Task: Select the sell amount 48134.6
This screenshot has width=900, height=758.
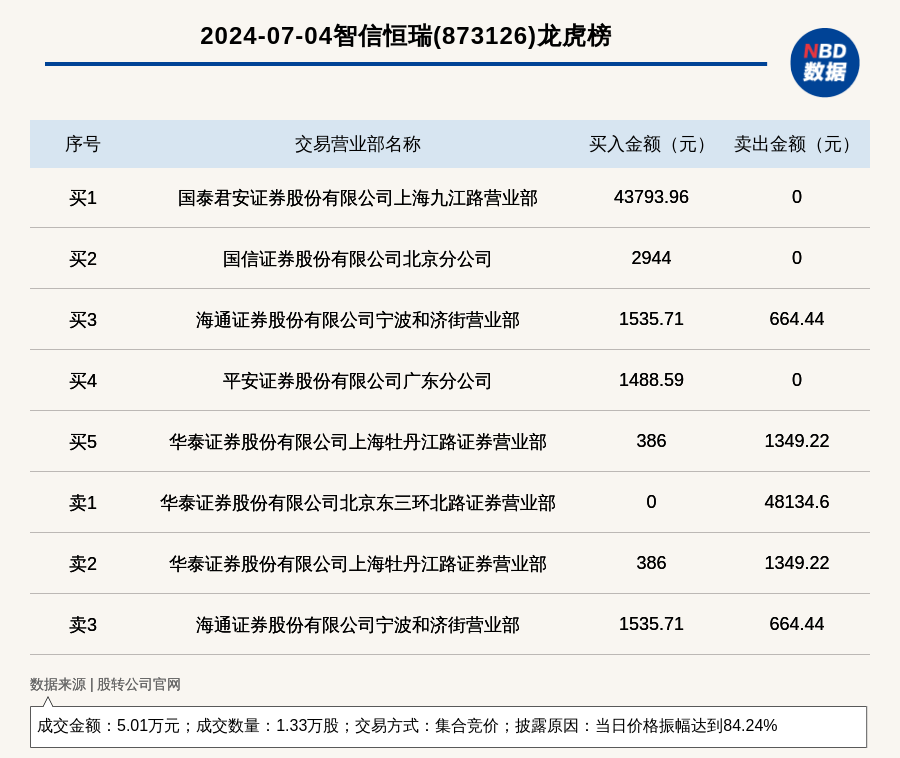Action: tap(797, 502)
